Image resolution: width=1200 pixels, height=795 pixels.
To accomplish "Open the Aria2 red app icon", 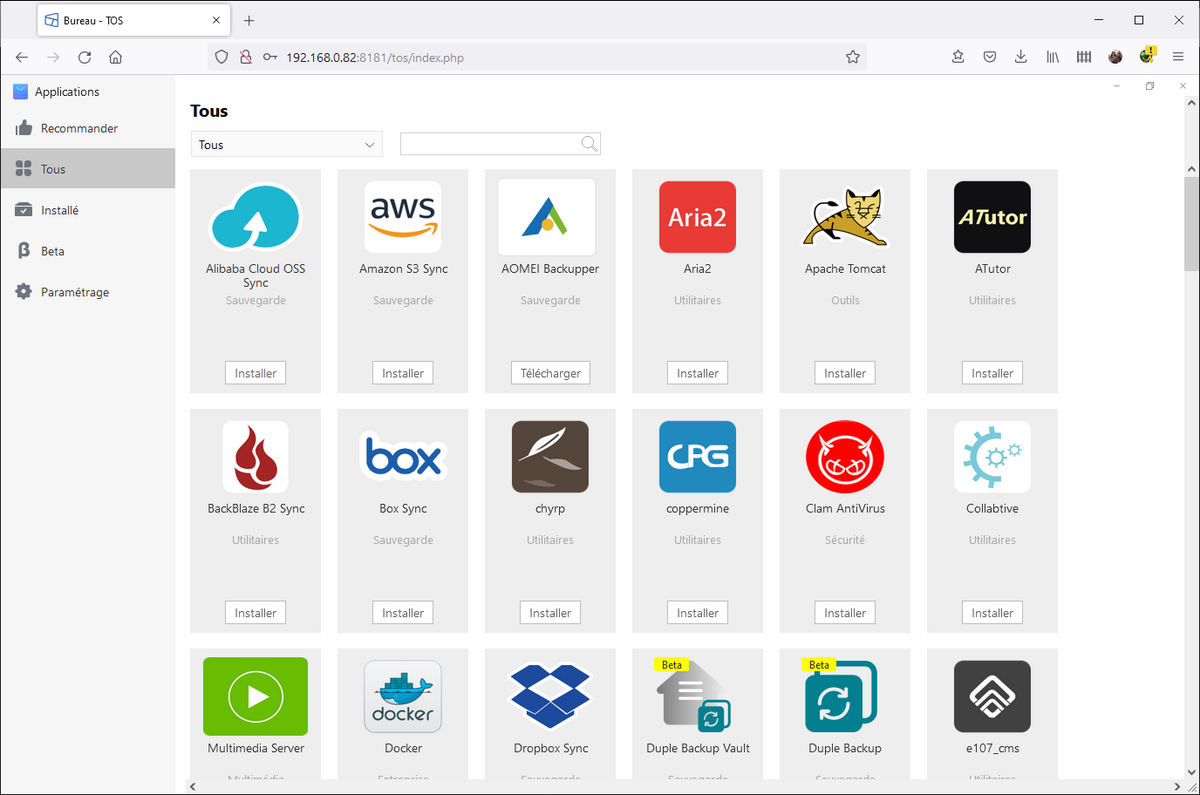I will click(x=698, y=216).
